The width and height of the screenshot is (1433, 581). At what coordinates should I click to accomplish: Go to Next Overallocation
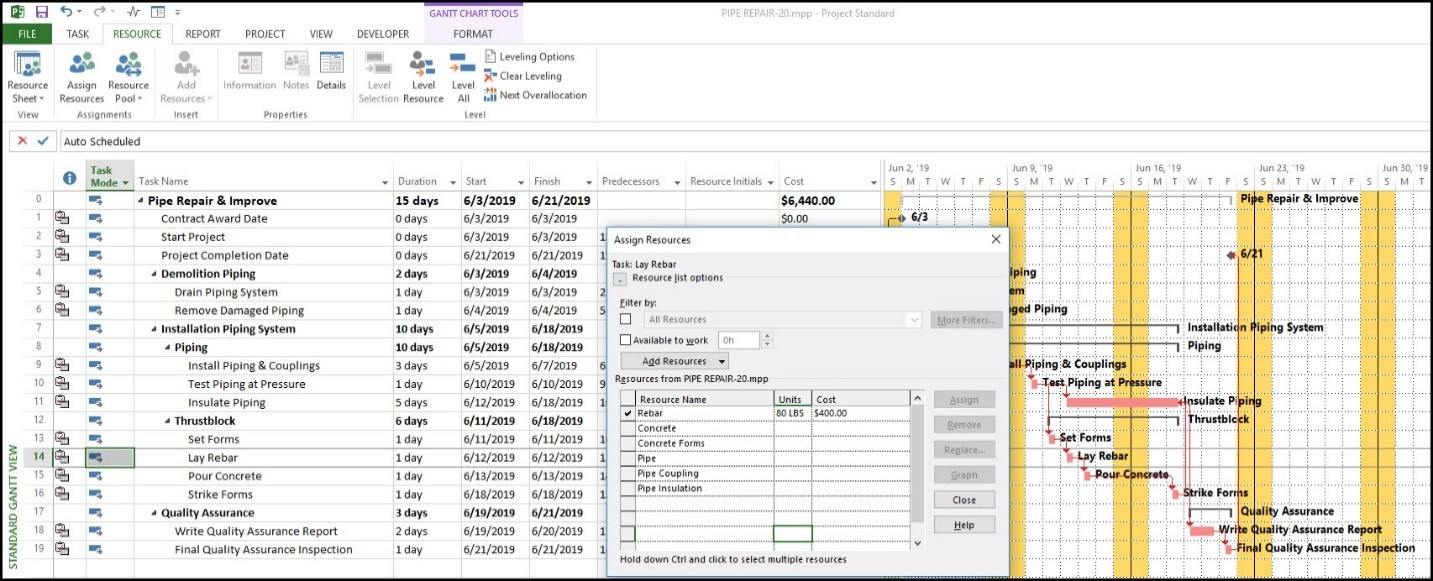[534, 95]
